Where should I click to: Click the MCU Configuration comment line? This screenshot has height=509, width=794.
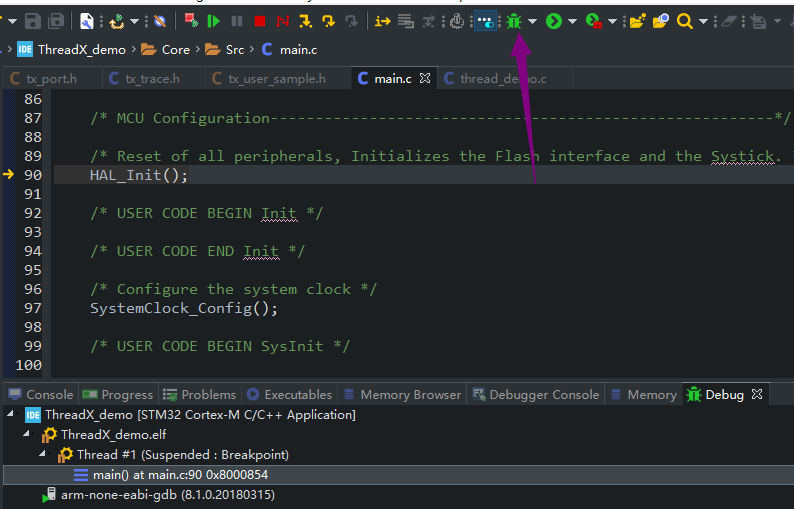click(x=440, y=118)
